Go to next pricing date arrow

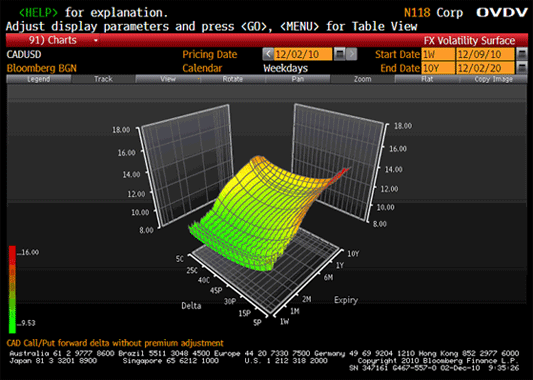352,54
